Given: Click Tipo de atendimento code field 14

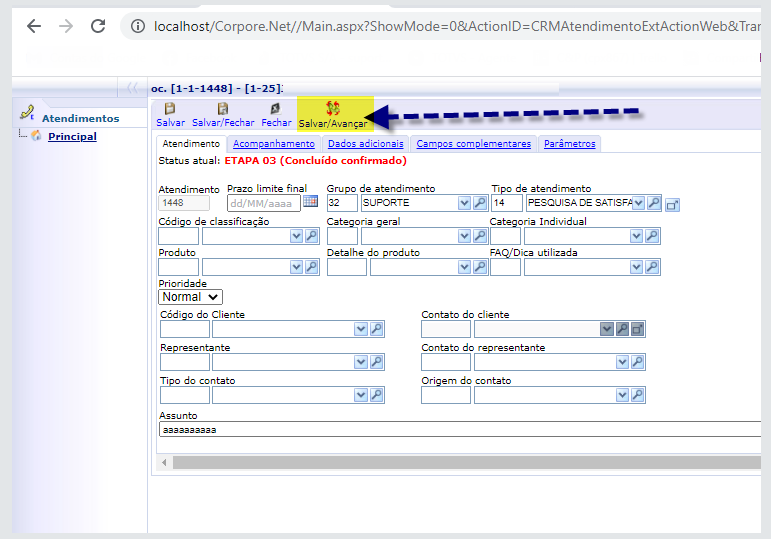Looking at the screenshot, I should [x=506, y=203].
